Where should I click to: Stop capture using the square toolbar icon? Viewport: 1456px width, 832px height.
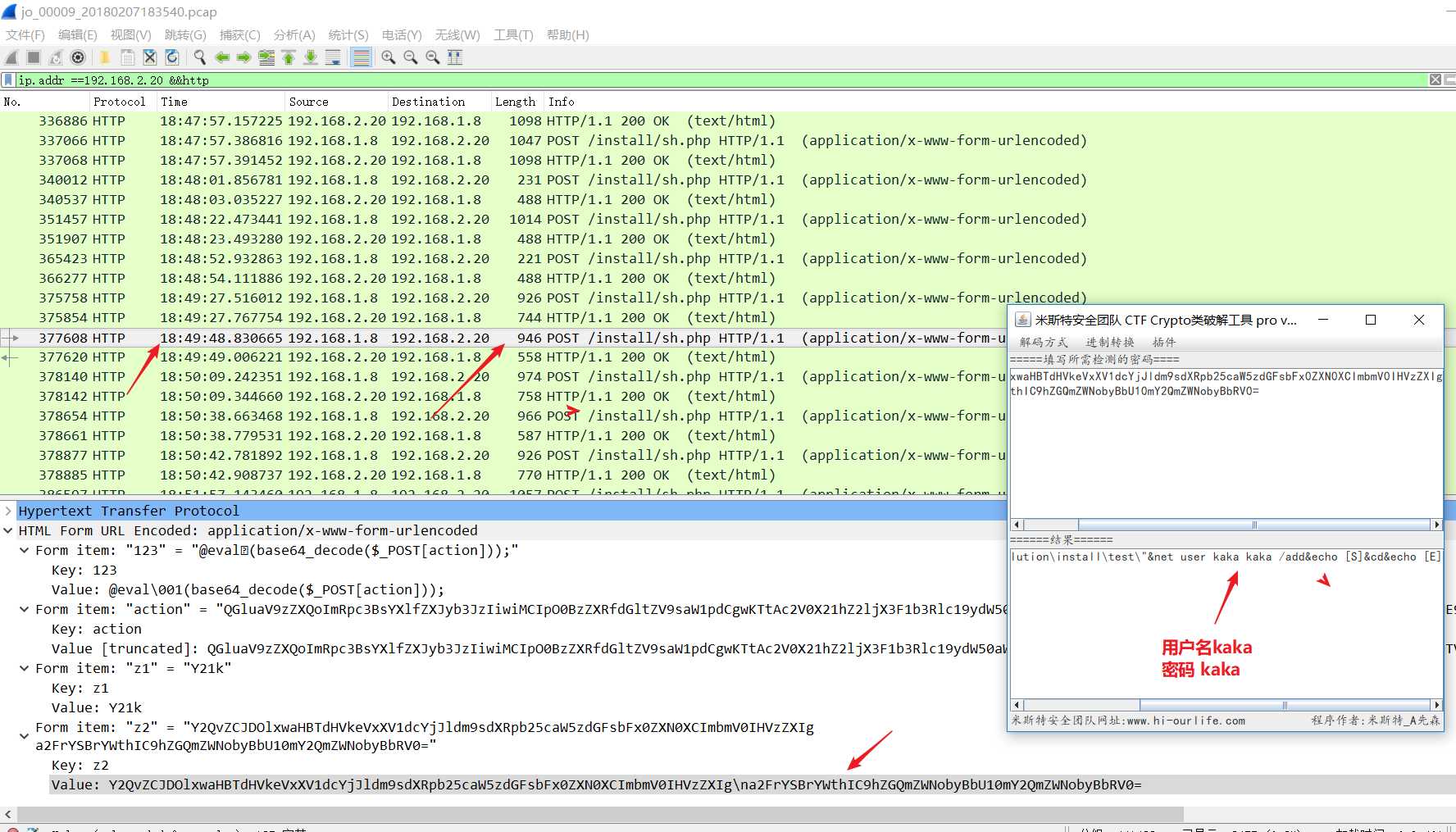tap(34, 57)
